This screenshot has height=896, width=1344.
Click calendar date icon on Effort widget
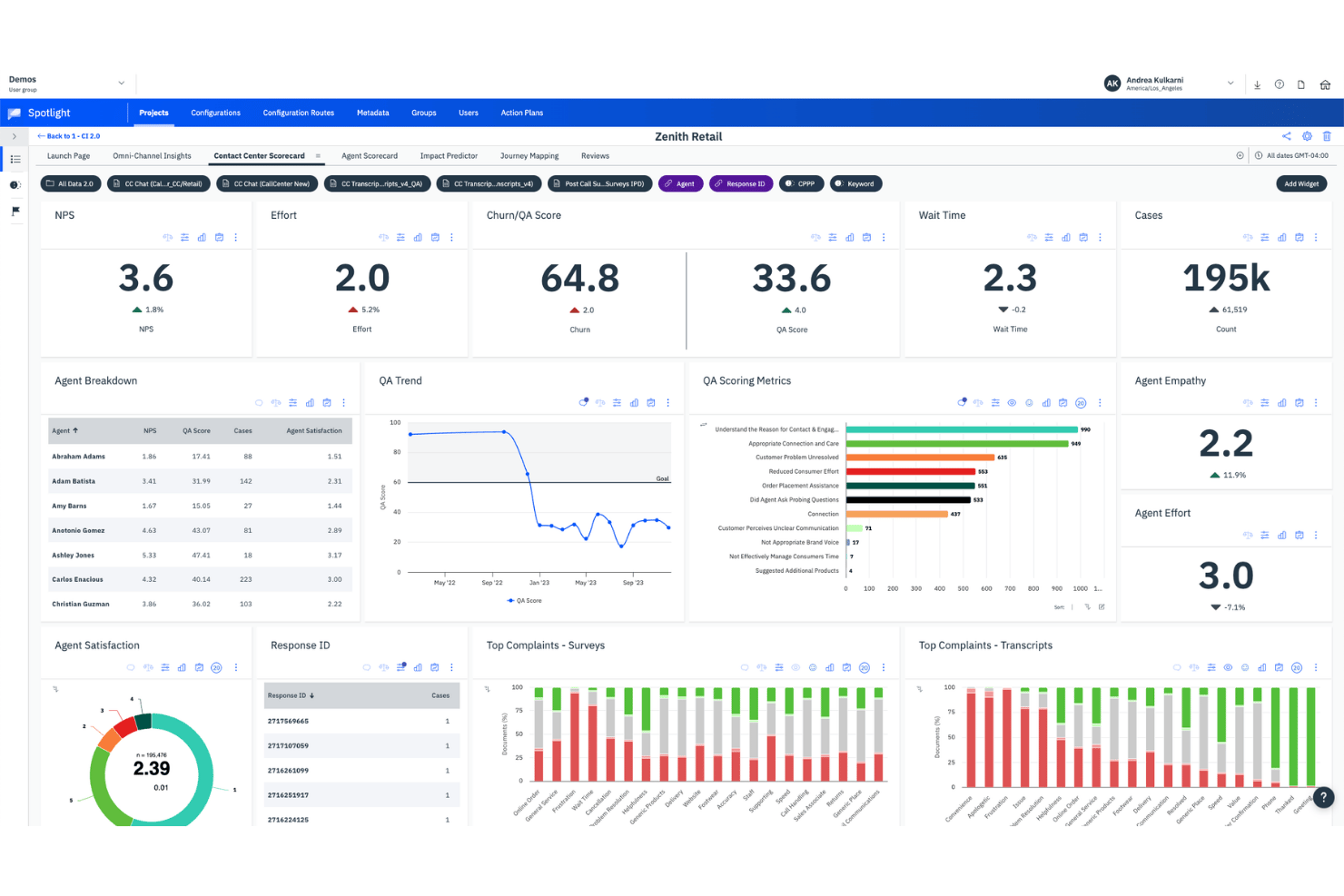click(435, 238)
